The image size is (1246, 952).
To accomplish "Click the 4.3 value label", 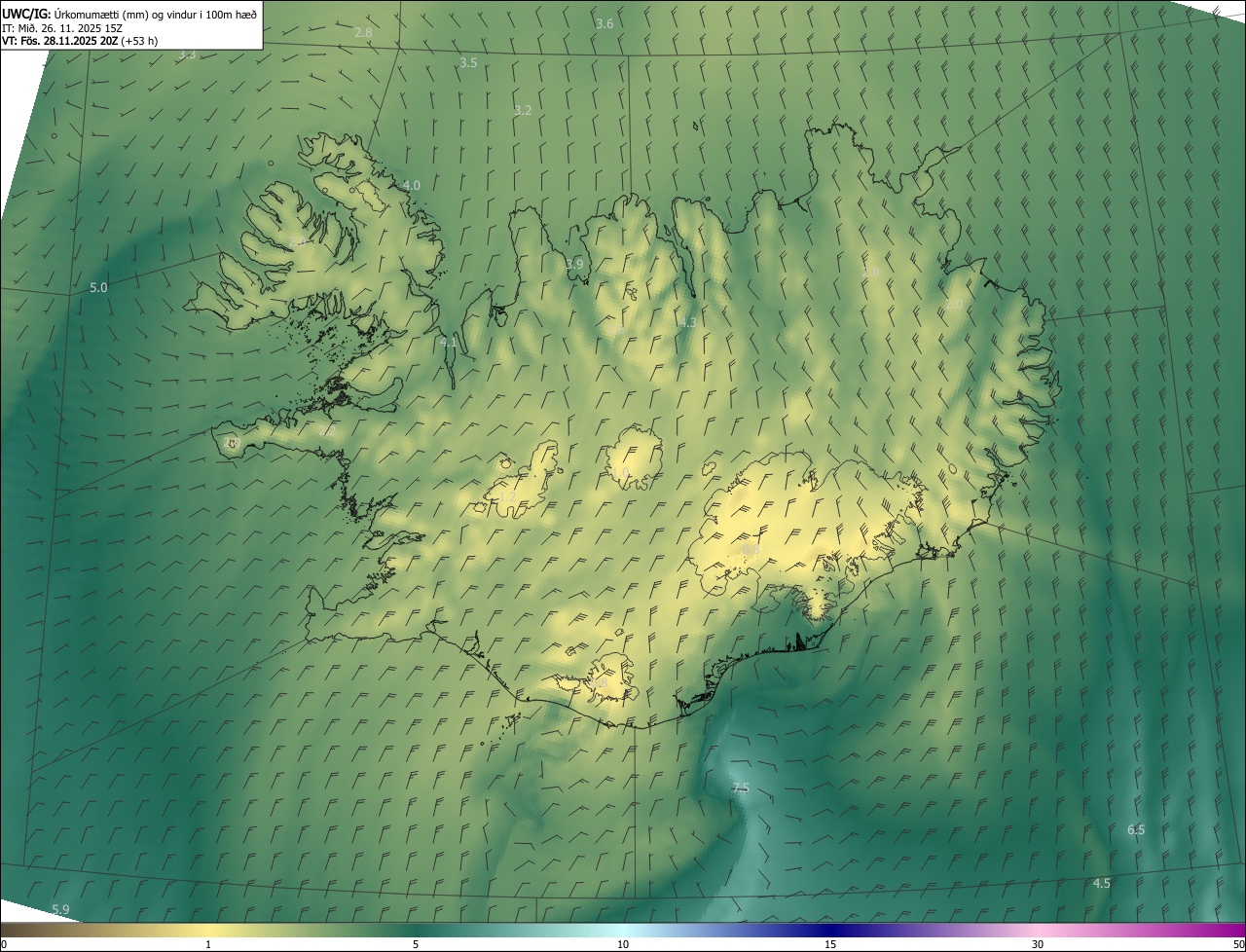I will click(x=687, y=322).
